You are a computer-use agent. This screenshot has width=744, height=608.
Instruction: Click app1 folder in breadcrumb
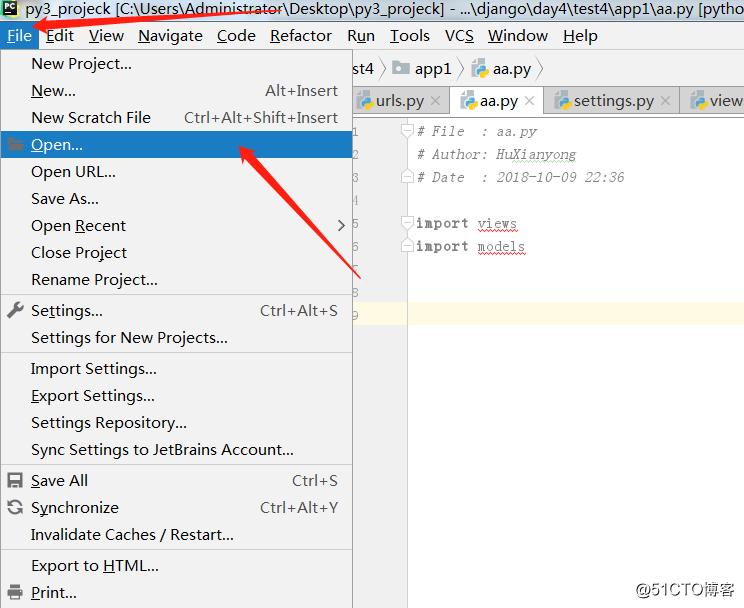point(433,69)
